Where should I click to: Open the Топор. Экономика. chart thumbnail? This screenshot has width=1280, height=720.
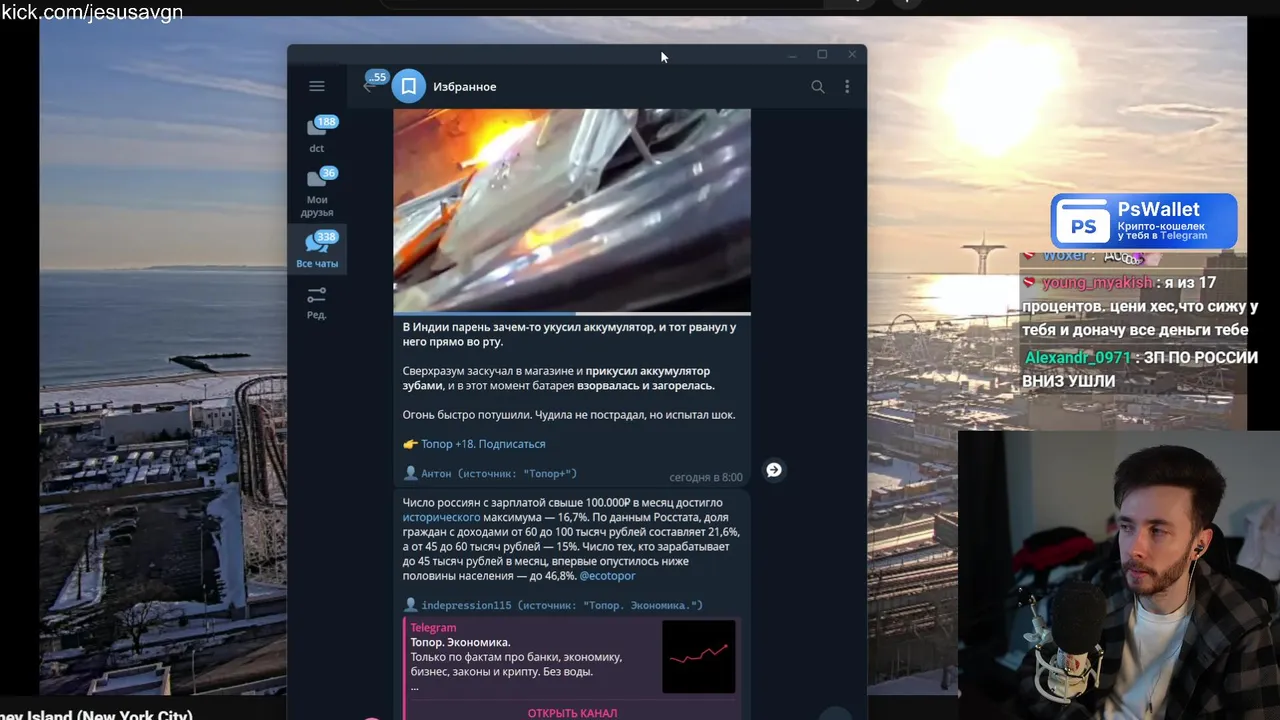[x=699, y=657]
